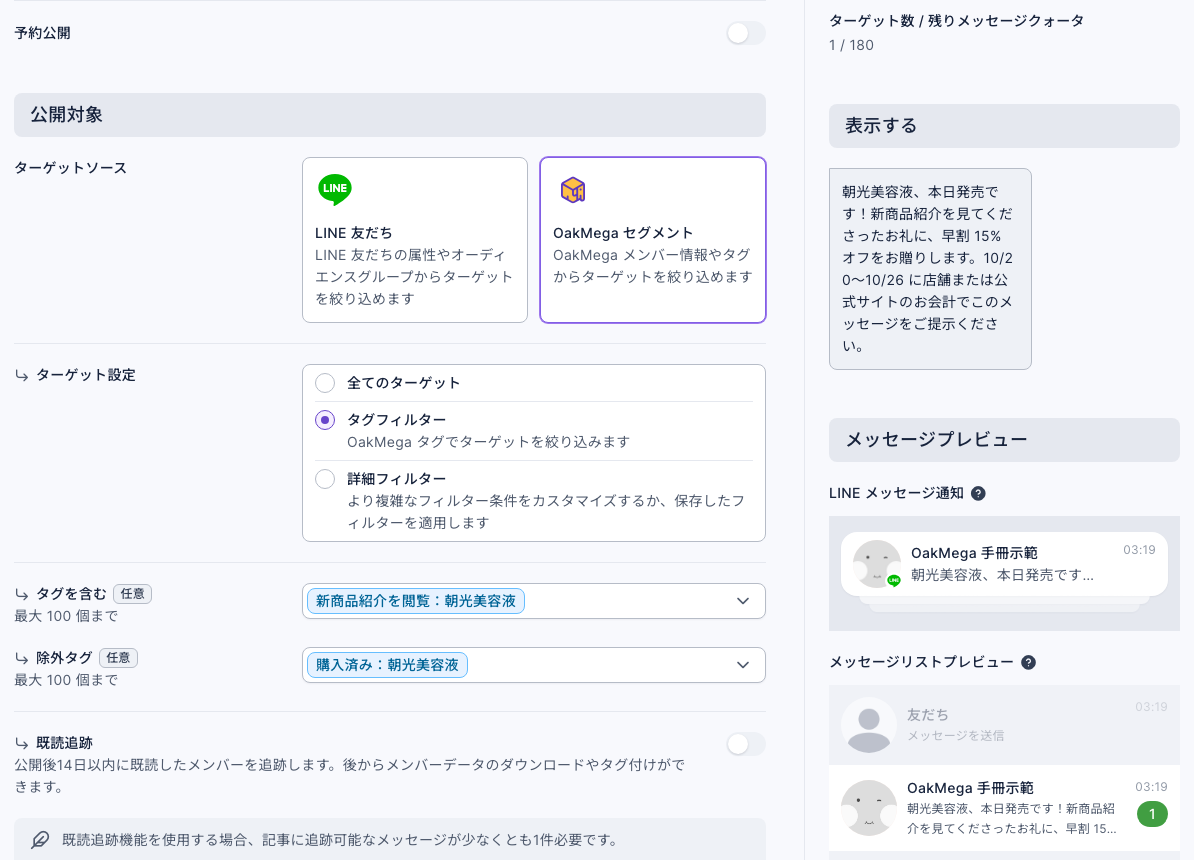Viewport: 1194px width, 860px height.
Task: Select the タグフィルター radio button
Action: pos(325,420)
